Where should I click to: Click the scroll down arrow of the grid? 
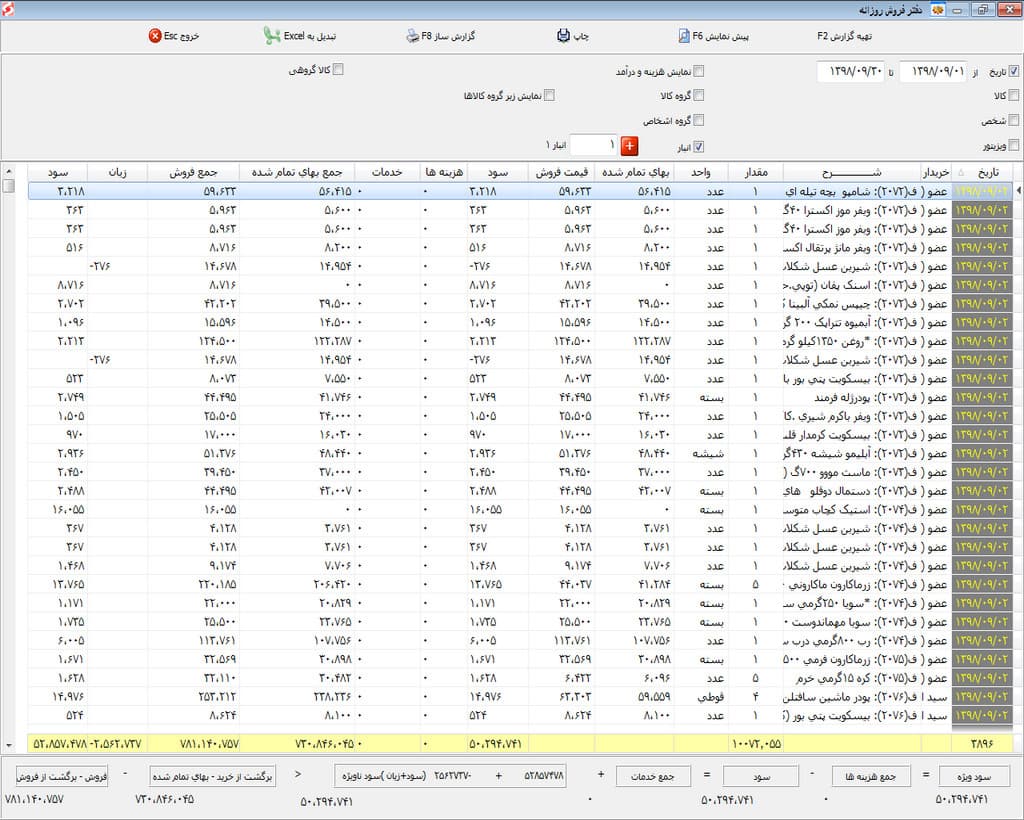[x=9, y=745]
